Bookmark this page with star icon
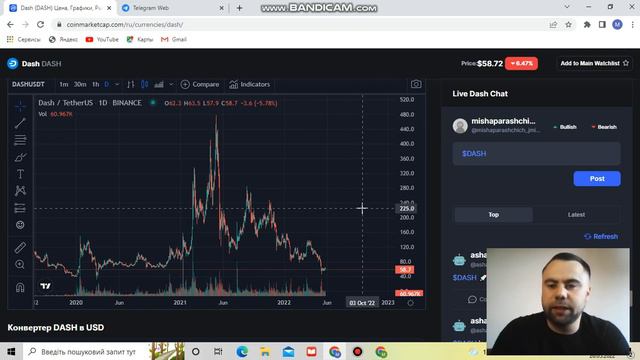640x360 pixels. click(x=568, y=24)
